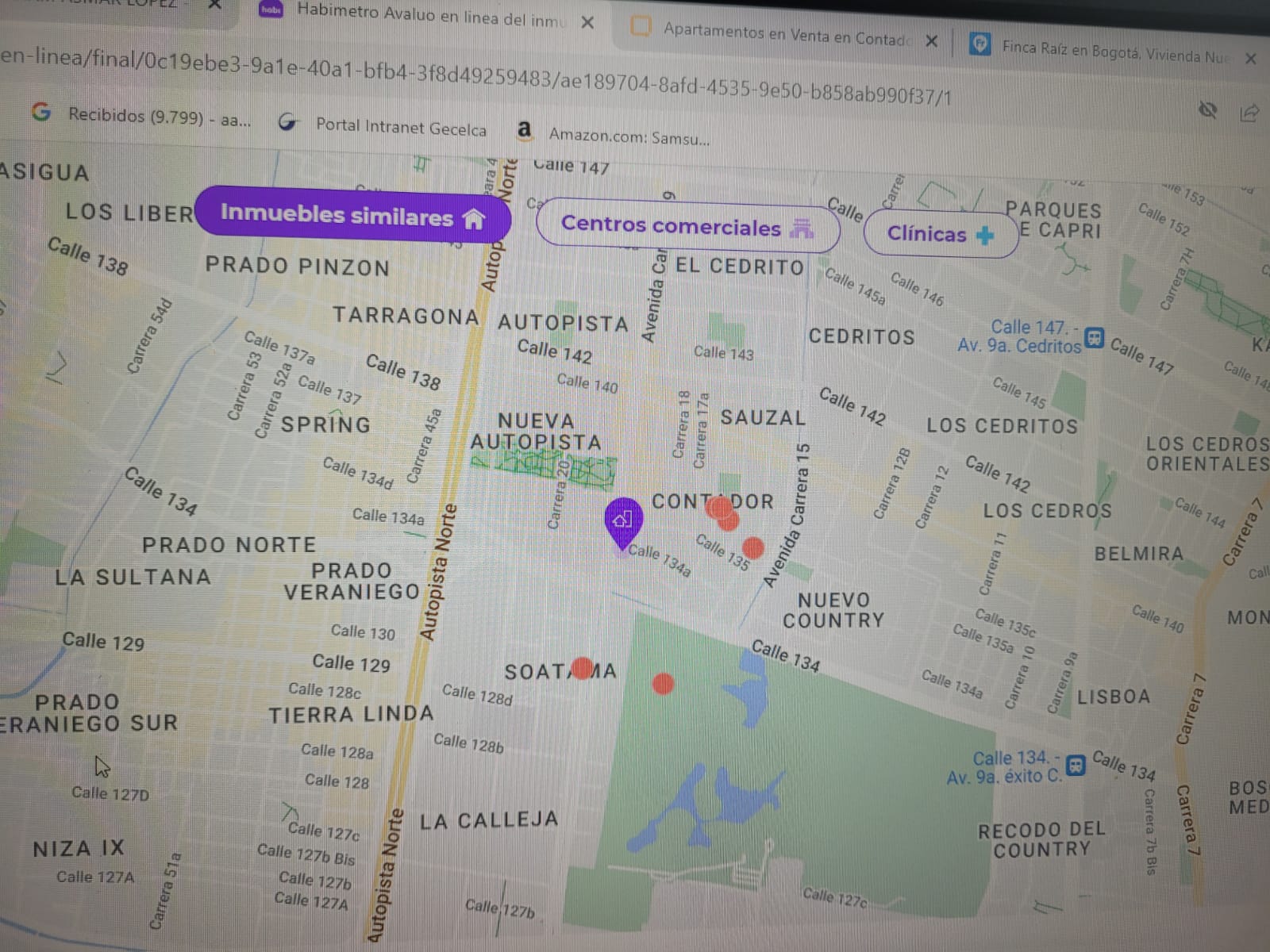Close the Habimetro Avaluo tab
Viewport: 1270px width, 952px height.
click(x=587, y=22)
